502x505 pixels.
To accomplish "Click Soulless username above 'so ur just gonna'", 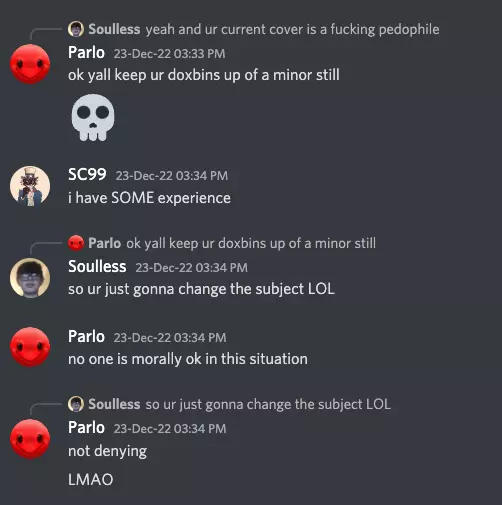I will [97, 266].
